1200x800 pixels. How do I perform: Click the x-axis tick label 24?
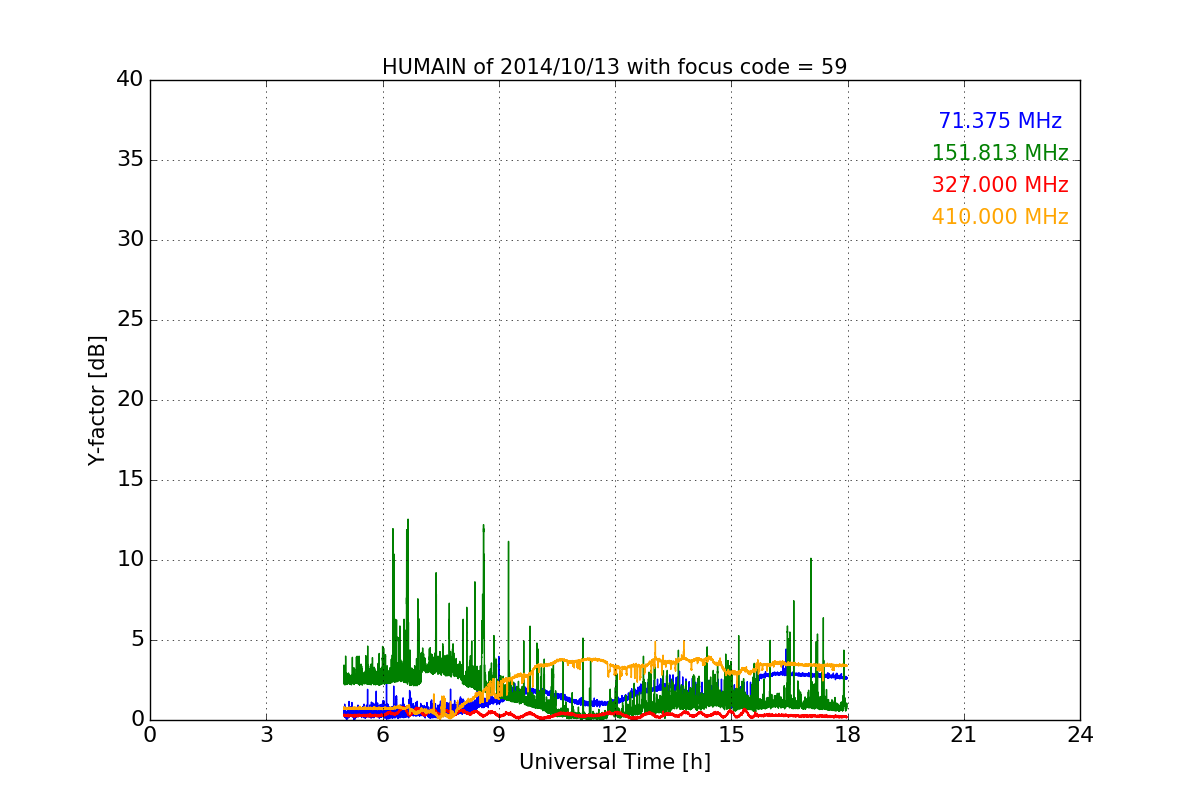[1080, 735]
